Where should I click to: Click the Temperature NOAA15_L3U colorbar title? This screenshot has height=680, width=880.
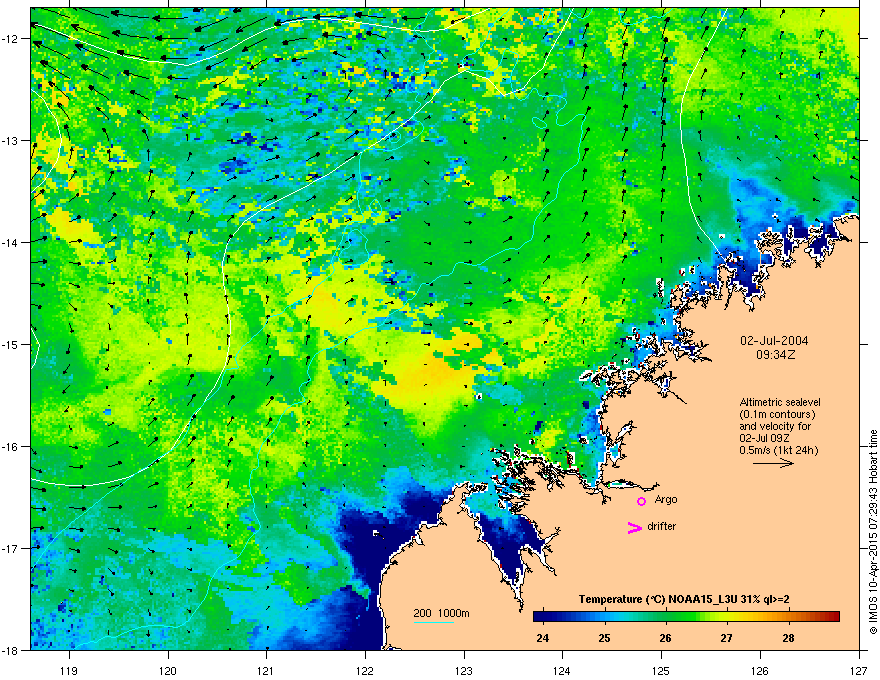pyautogui.click(x=684, y=599)
